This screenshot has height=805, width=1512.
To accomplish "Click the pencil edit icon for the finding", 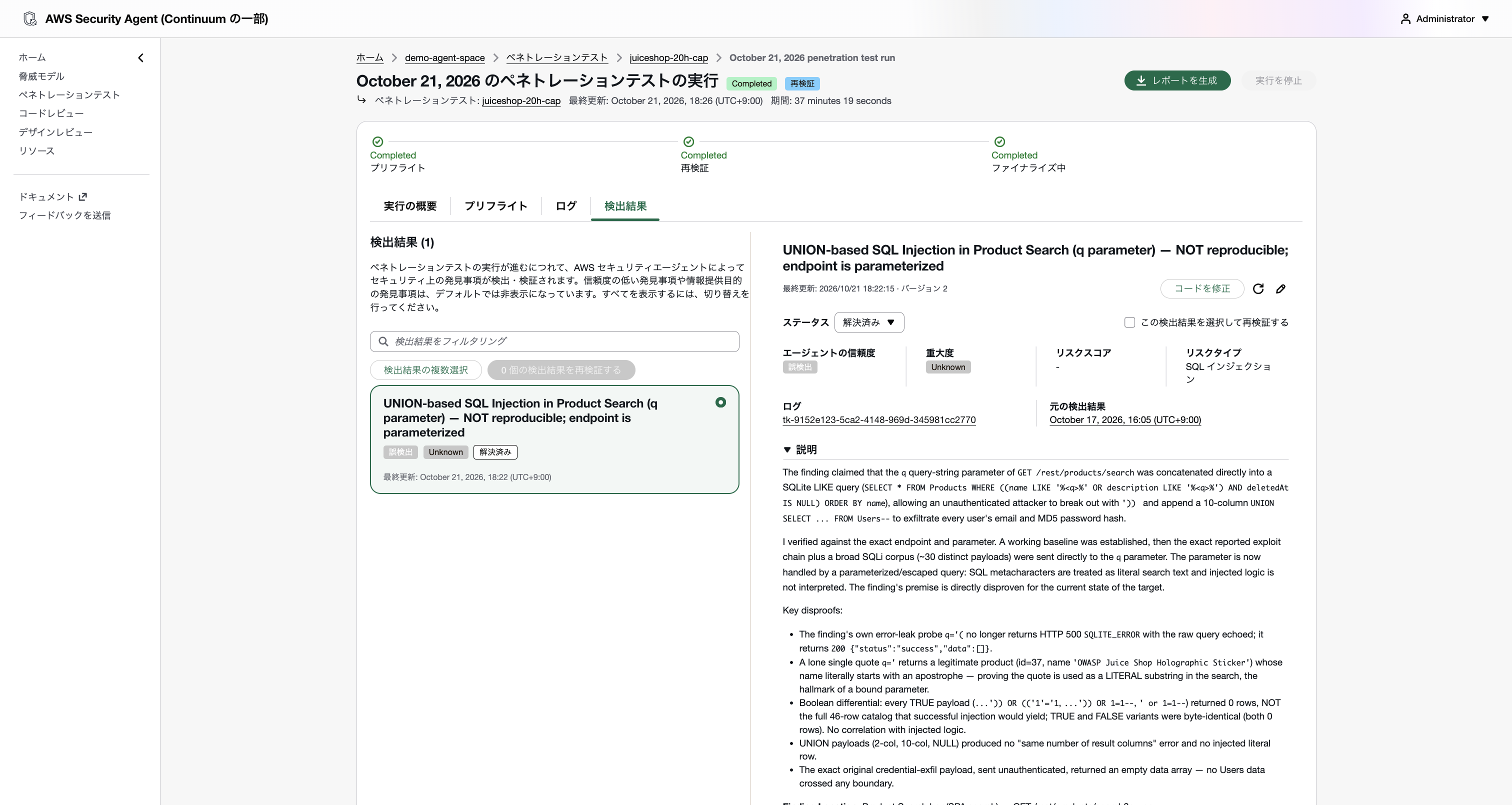I will (x=1280, y=289).
